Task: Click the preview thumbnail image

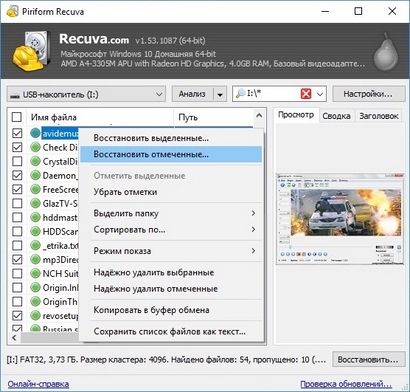Action: tap(339, 219)
